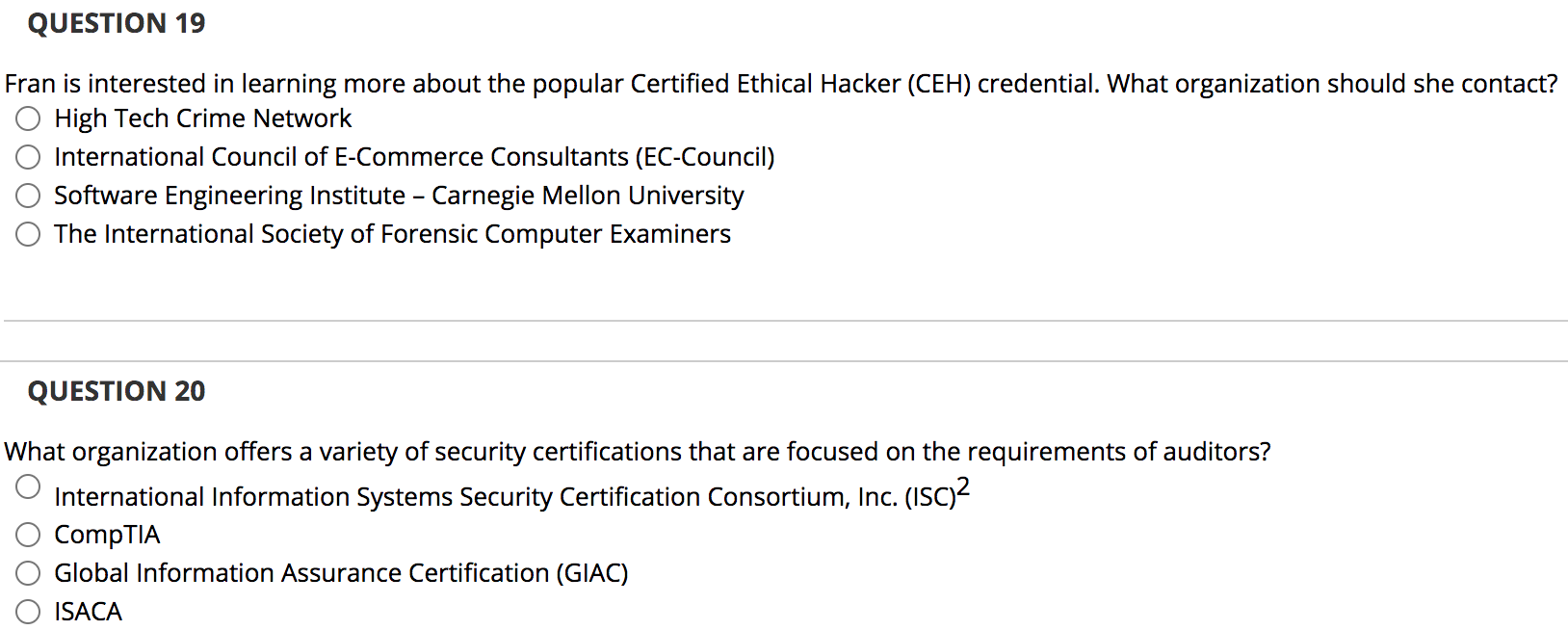Image resolution: width=1568 pixels, height=630 pixels.
Task: Pick ISACA for Question 20
Action: coord(27,611)
